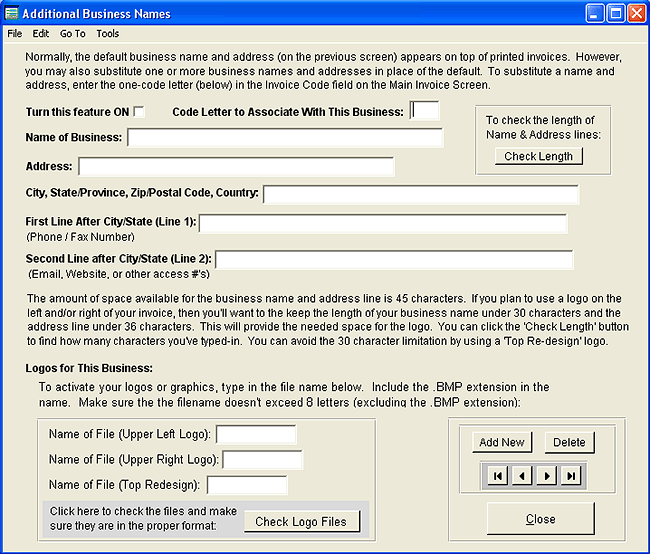Click into the Code Letter field

click(x=424, y=111)
